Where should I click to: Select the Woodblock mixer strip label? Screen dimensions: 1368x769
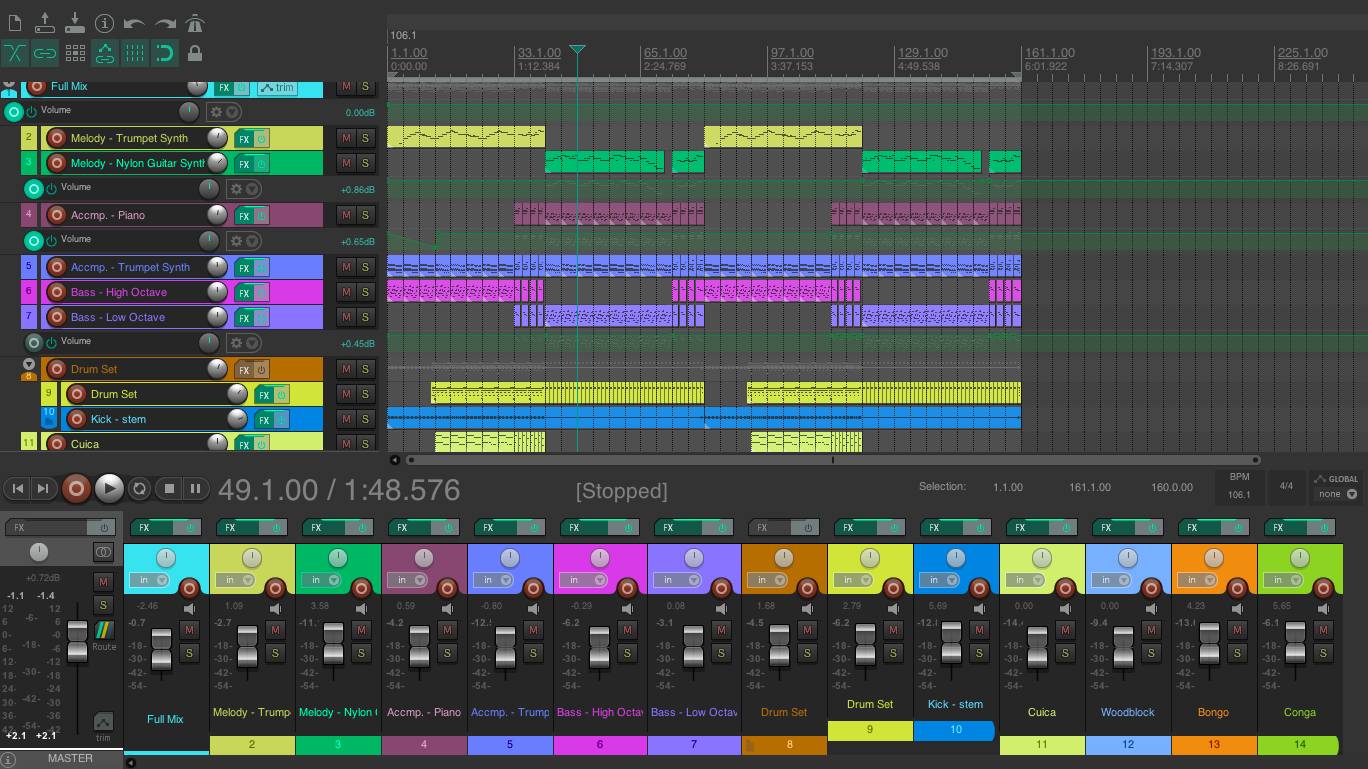coord(1128,713)
